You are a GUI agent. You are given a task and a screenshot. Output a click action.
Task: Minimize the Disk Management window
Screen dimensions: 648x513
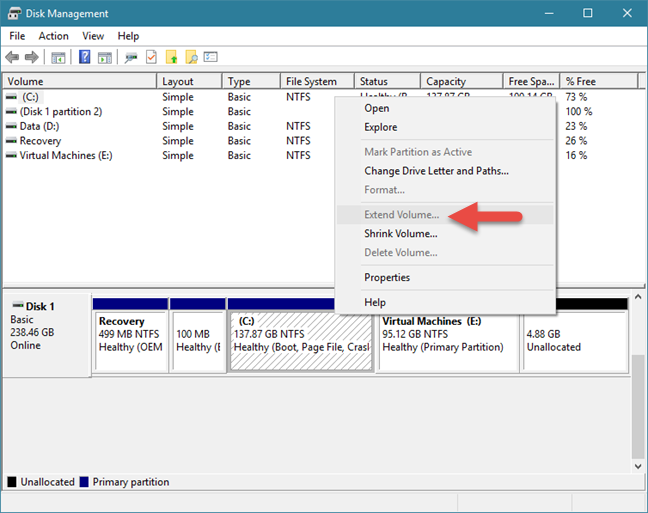coord(549,13)
